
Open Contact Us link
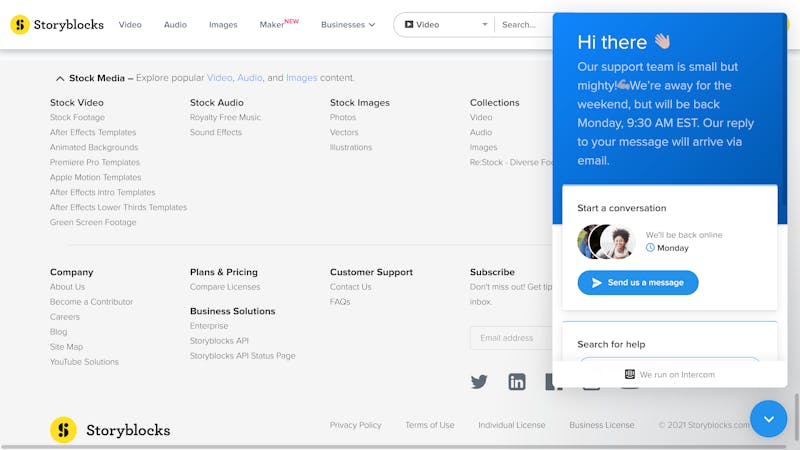[x=351, y=287]
